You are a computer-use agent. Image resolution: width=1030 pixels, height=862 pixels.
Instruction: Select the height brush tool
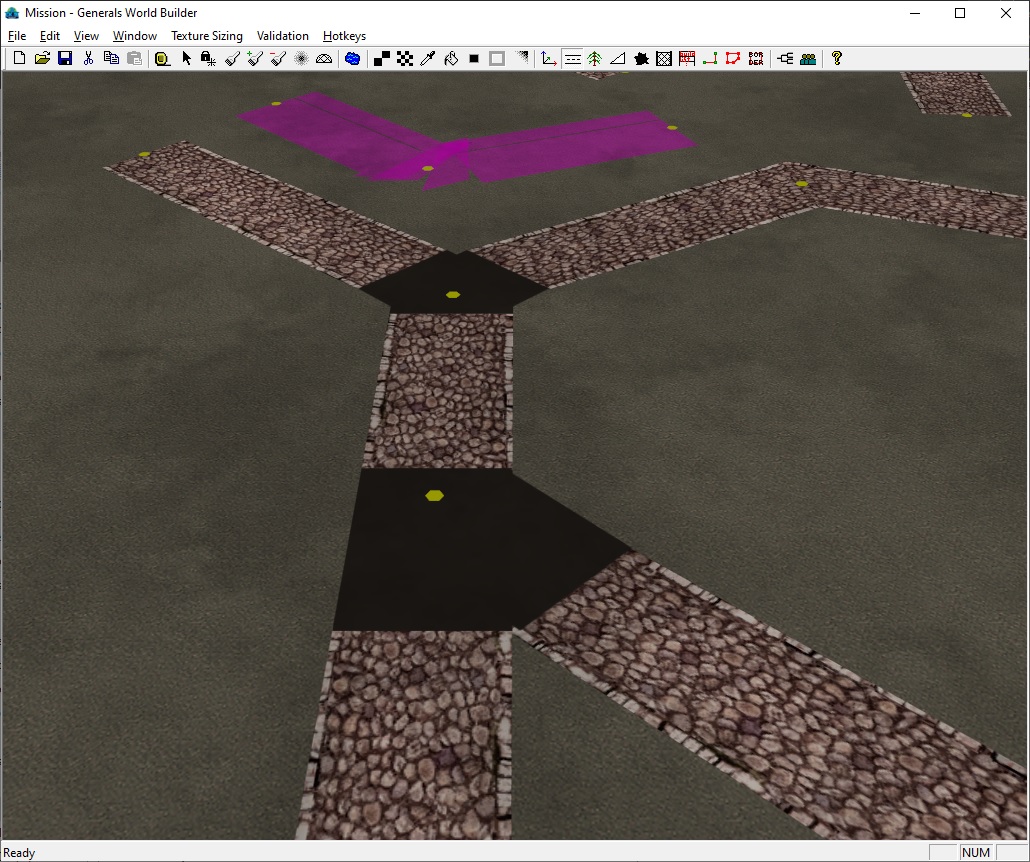(232, 58)
